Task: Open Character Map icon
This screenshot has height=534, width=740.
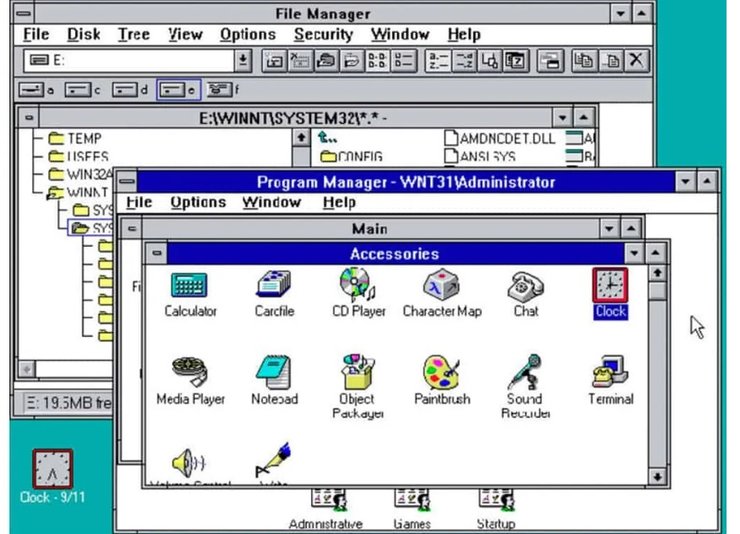Action: pos(441,284)
